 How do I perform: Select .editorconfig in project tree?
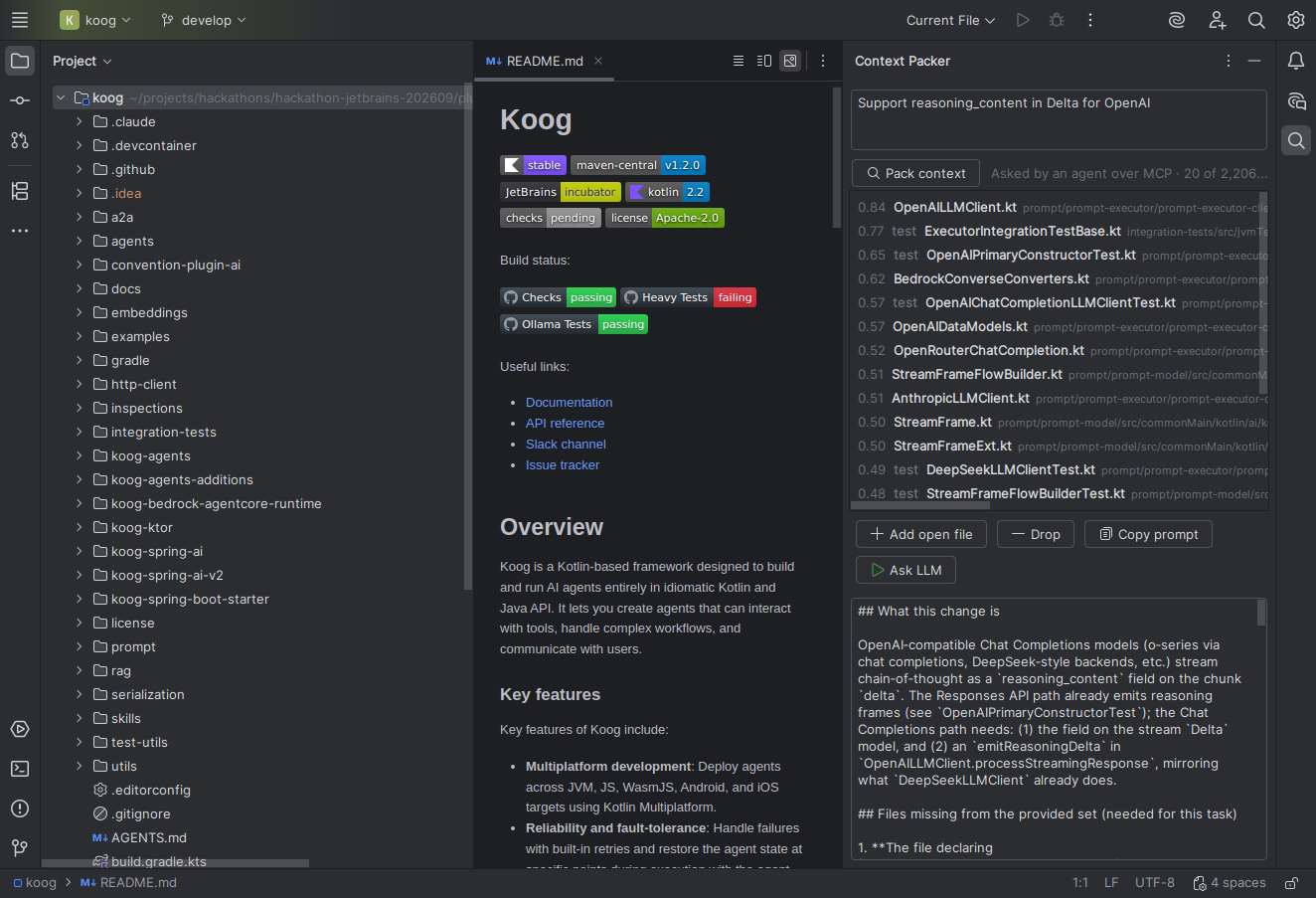tap(151, 790)
